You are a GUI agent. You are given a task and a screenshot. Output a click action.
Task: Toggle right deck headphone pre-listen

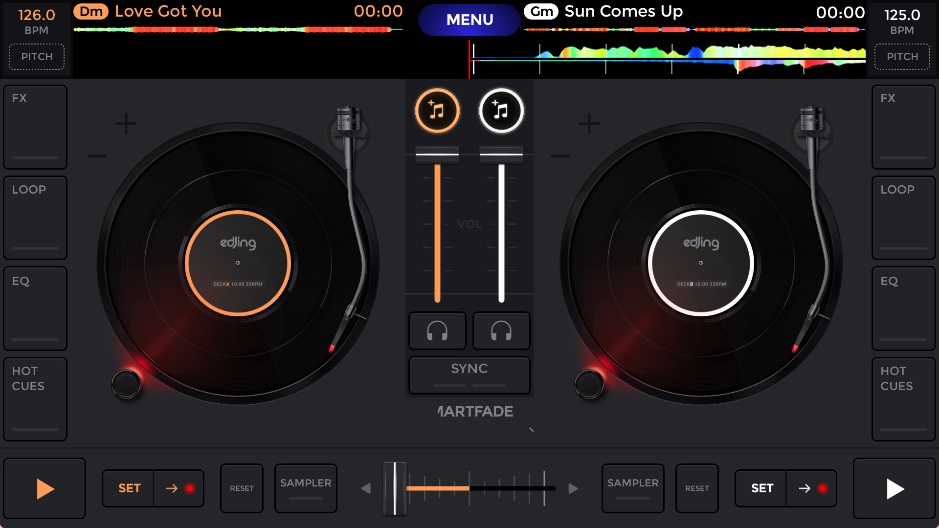[501, 331]
